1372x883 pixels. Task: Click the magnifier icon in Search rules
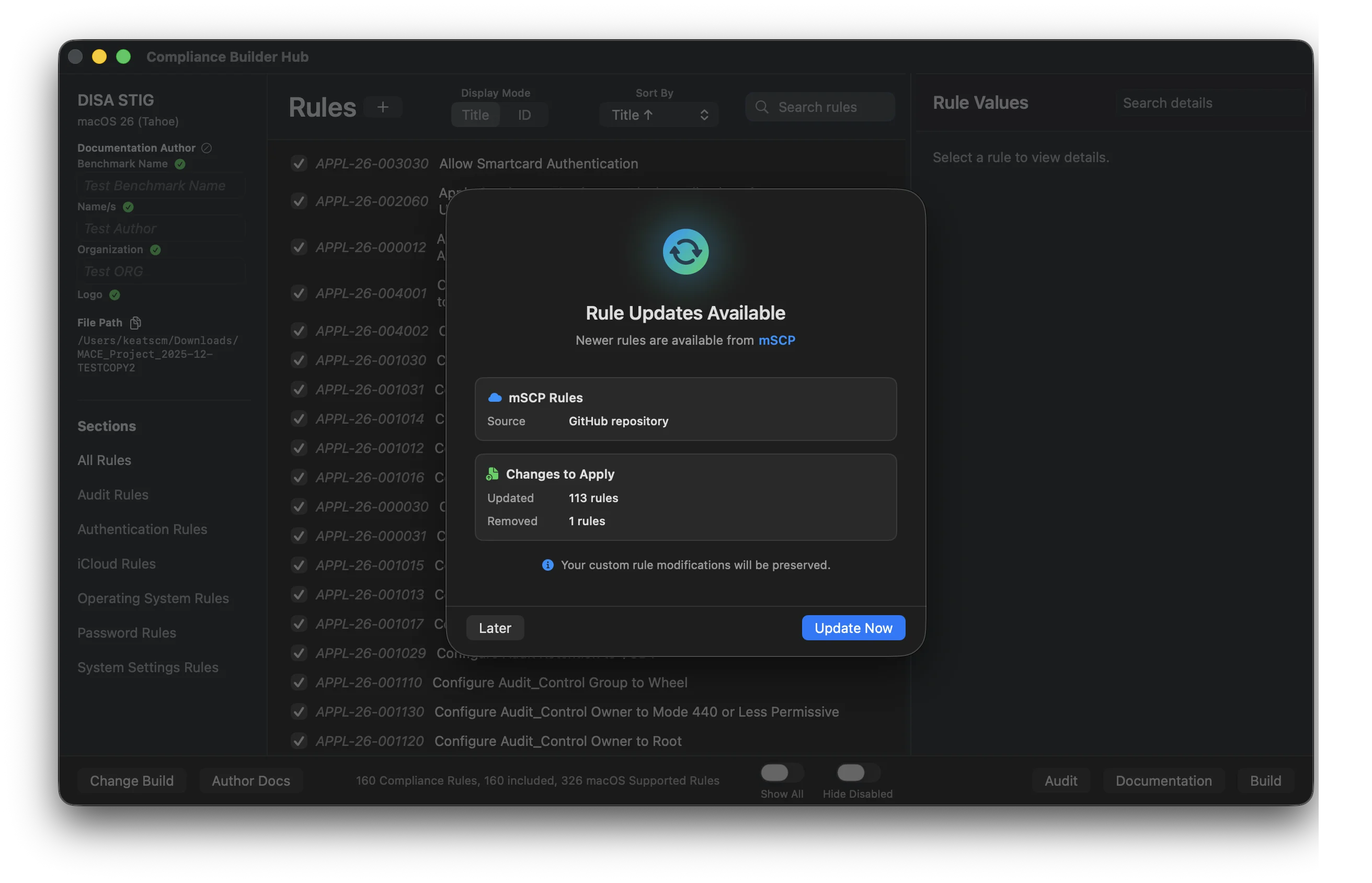pyautogui.click(x=762, y=107)
